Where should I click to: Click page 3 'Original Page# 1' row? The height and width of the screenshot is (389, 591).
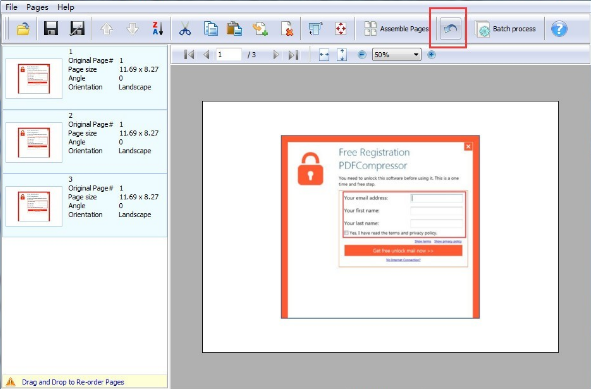coord(95,188)
